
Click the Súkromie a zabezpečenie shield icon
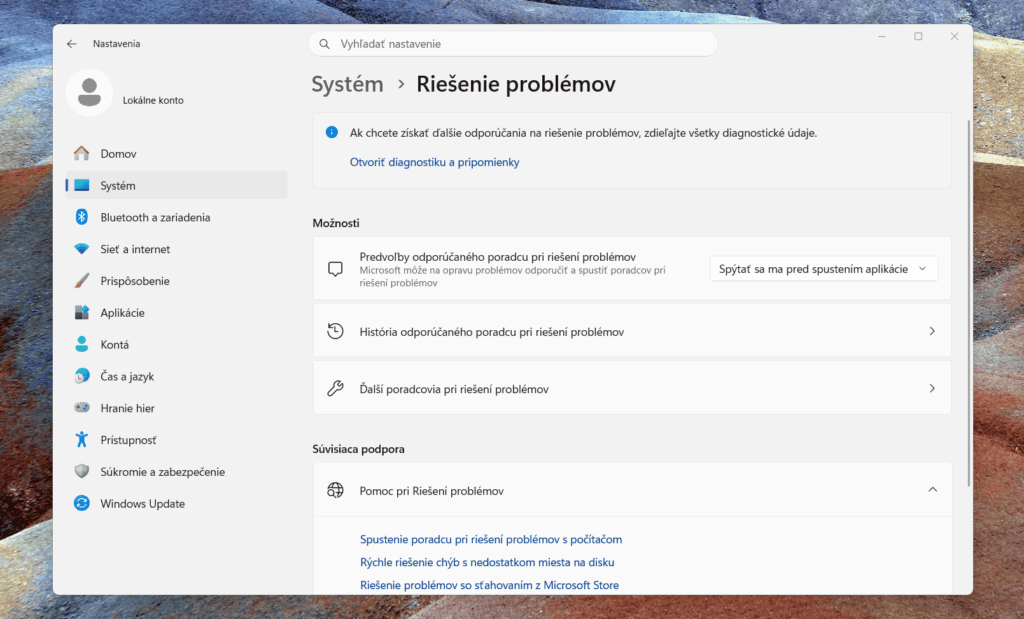82,471
